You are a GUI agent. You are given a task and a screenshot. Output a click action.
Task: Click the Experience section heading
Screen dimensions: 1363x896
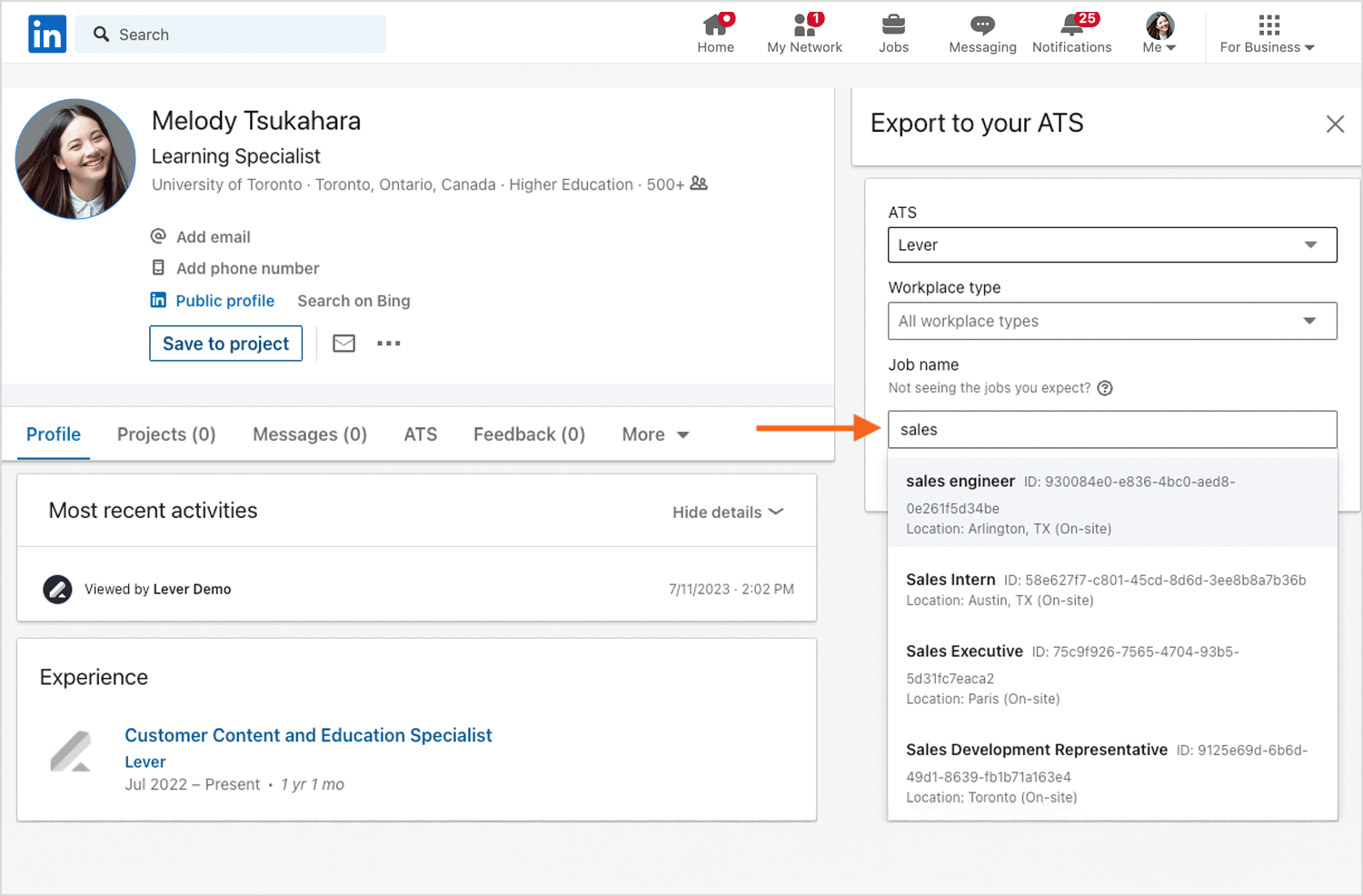(94, 677)
